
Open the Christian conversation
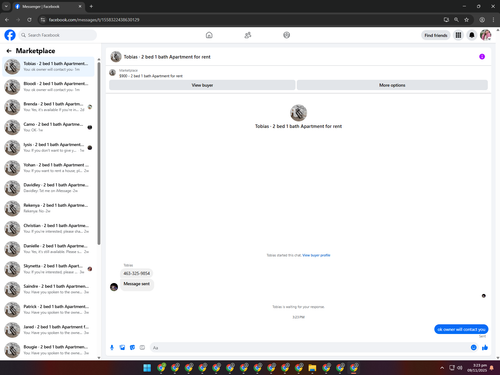(49, 229)
